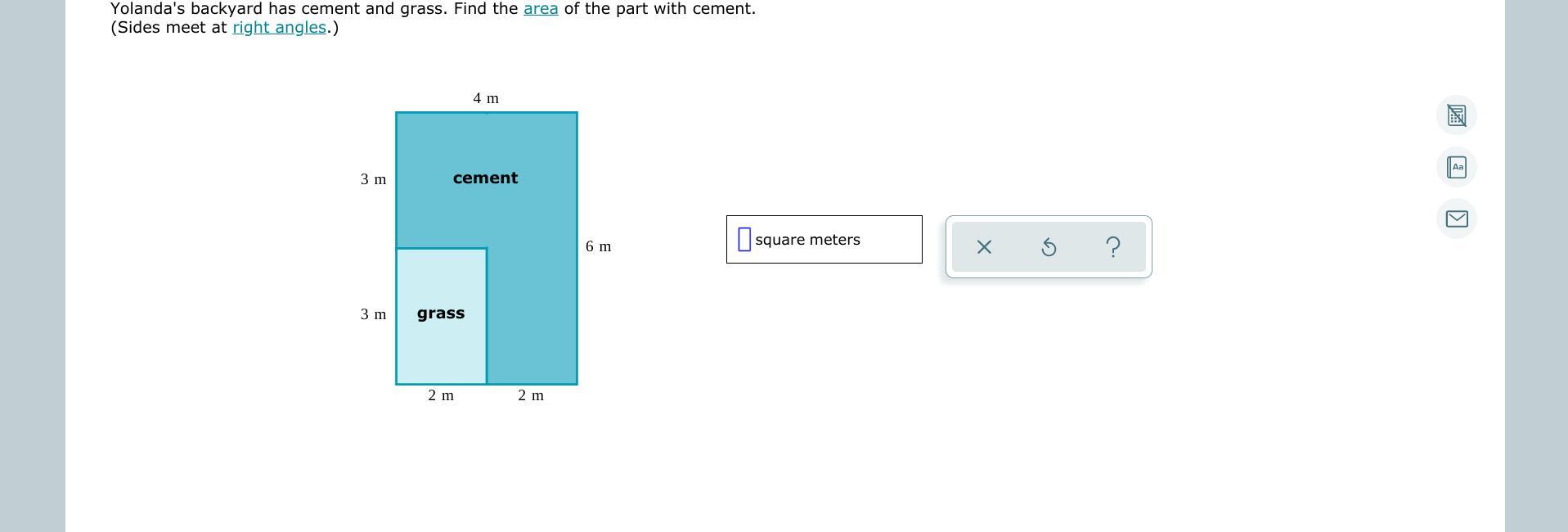Clear the answer with the X button
Screen dimensions: 1568x532
tap(984, 246)
